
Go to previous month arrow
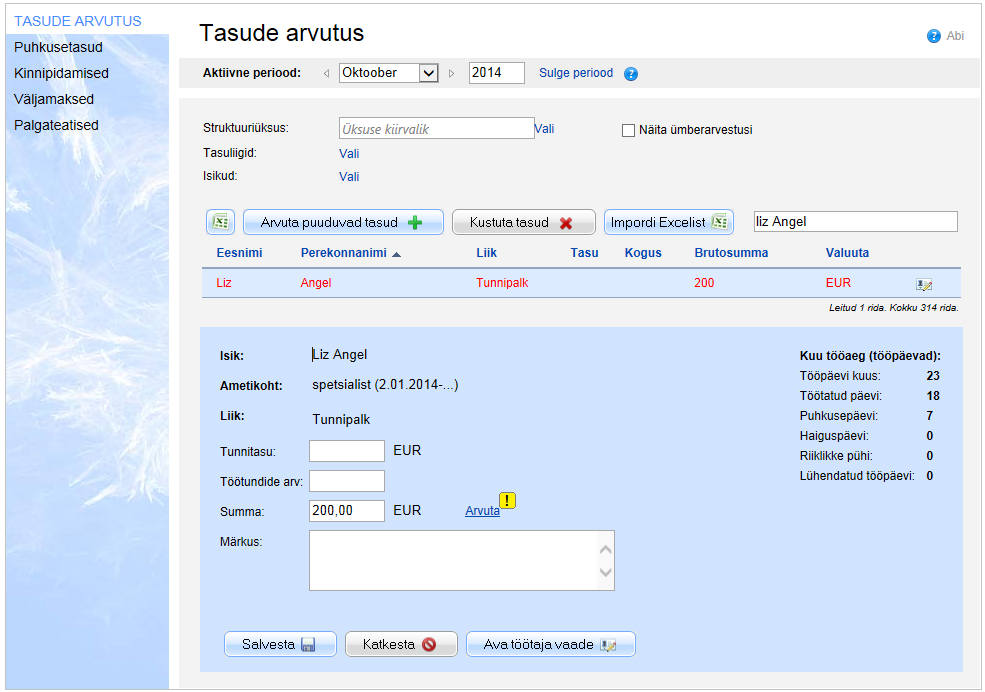326,73
